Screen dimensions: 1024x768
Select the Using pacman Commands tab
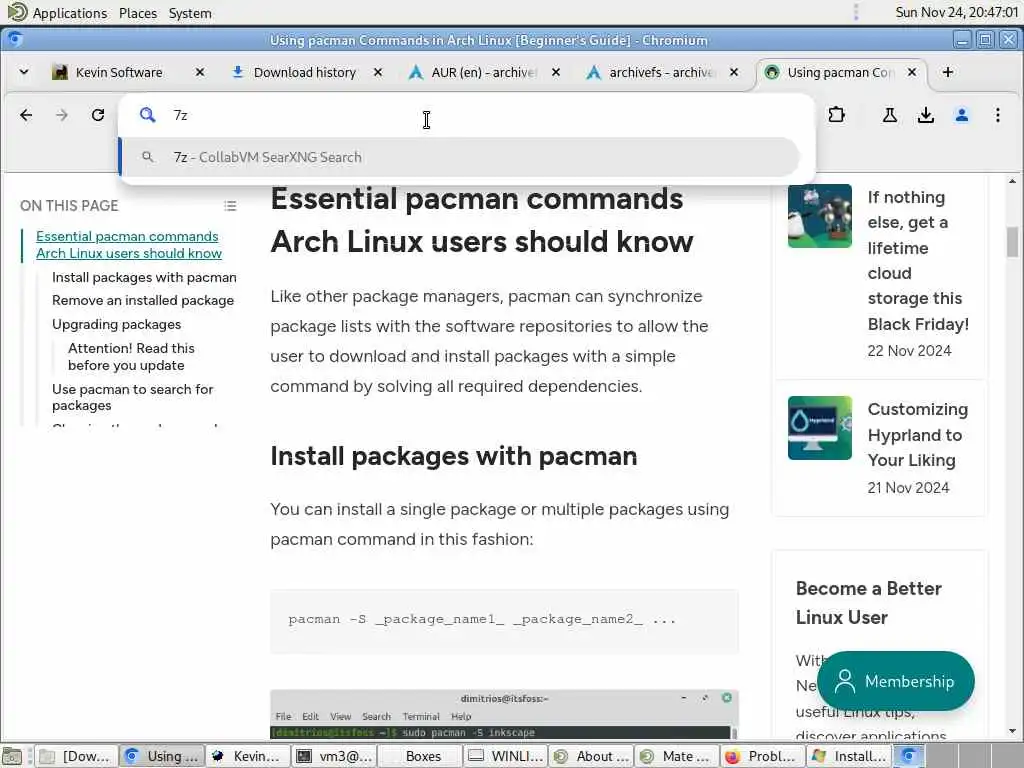[x=839, y=72]
